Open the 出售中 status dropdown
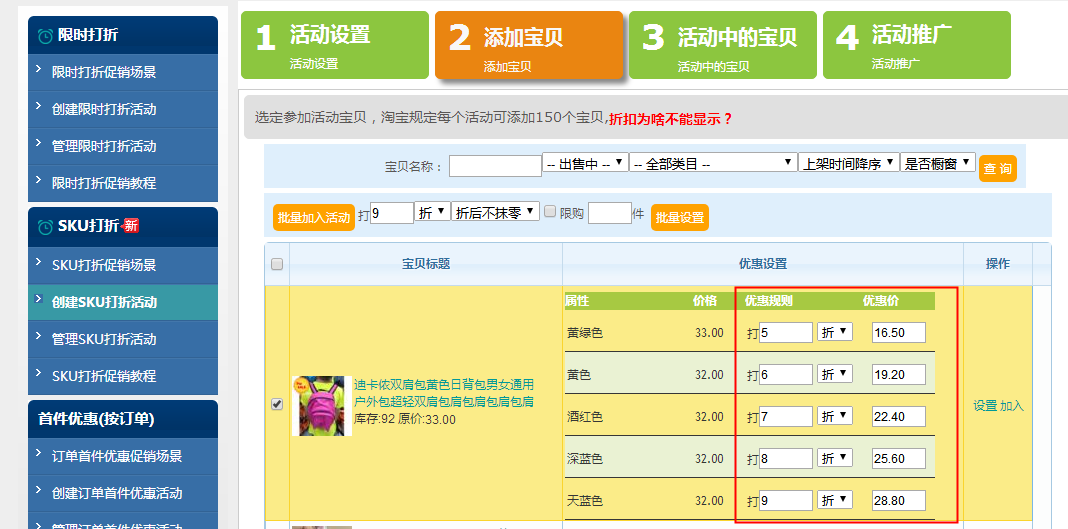Image resolution: width=1068 pixels, height=529 pixels. (x=585, y=163)
